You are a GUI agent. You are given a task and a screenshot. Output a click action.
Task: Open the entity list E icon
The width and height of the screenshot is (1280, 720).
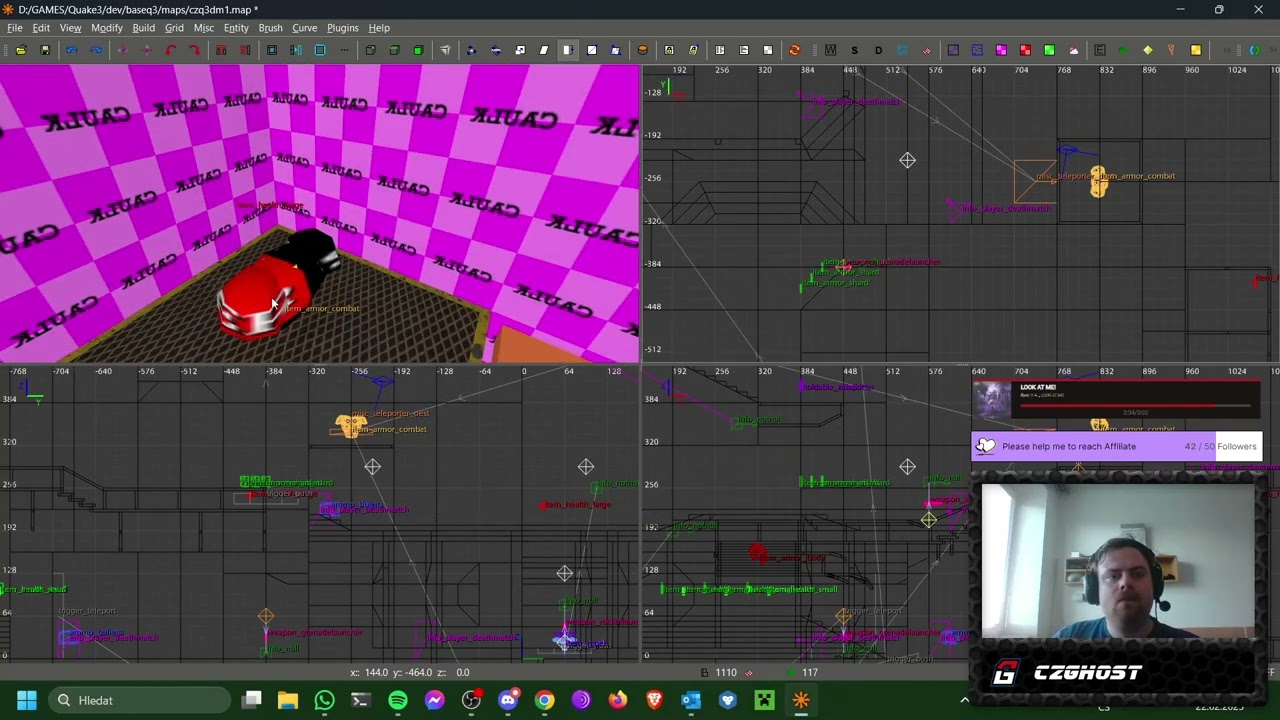(x=1100, y=50)
